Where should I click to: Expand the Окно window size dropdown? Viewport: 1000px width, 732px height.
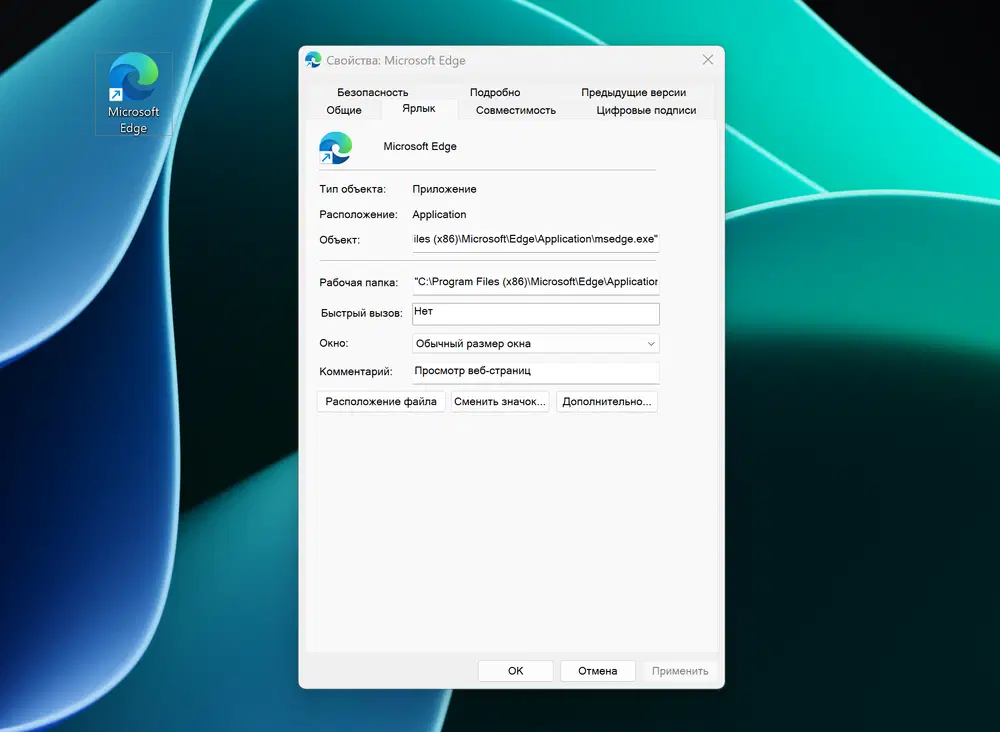point(536,344)
